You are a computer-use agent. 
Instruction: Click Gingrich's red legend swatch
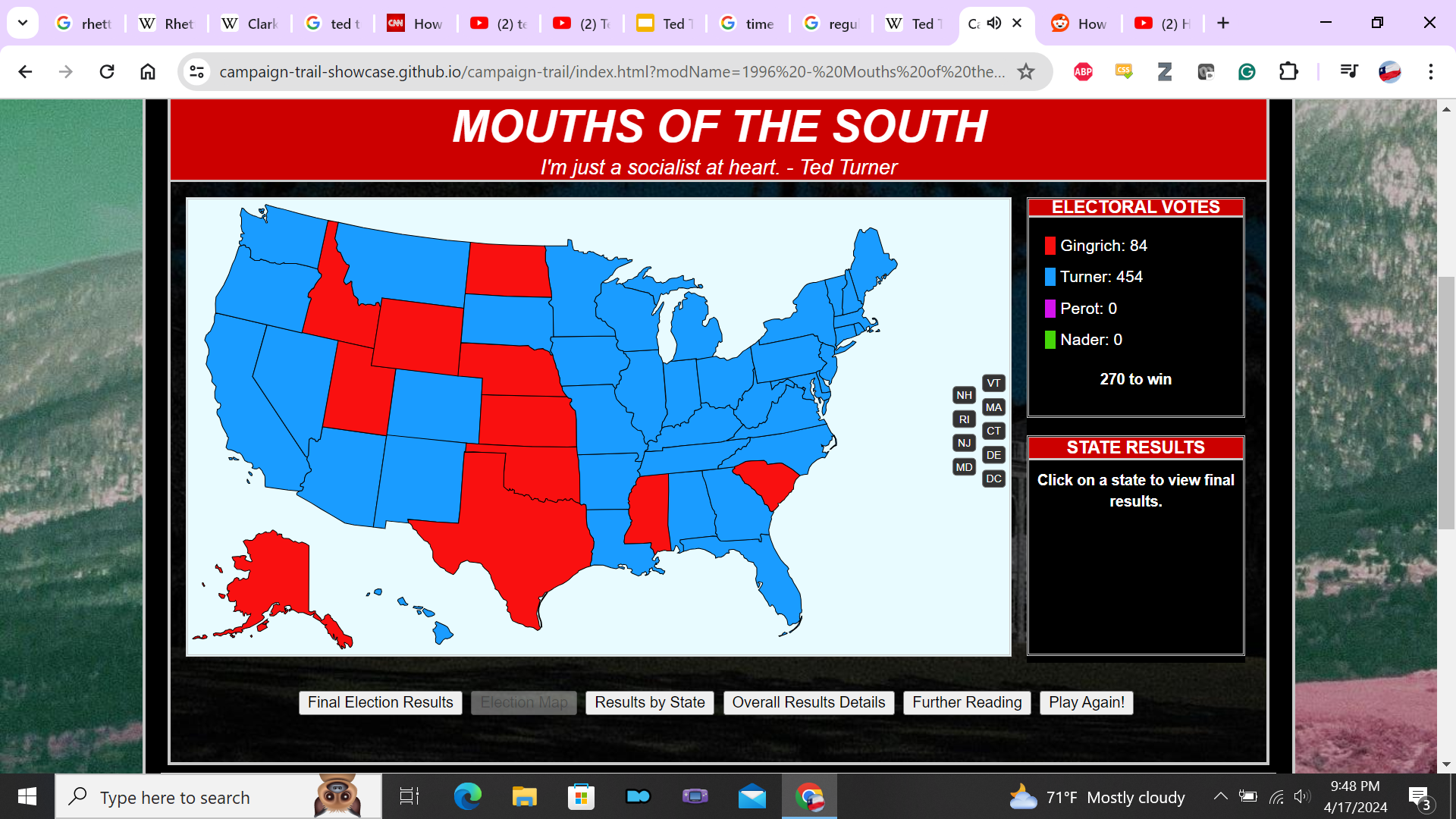(1050, 246)
